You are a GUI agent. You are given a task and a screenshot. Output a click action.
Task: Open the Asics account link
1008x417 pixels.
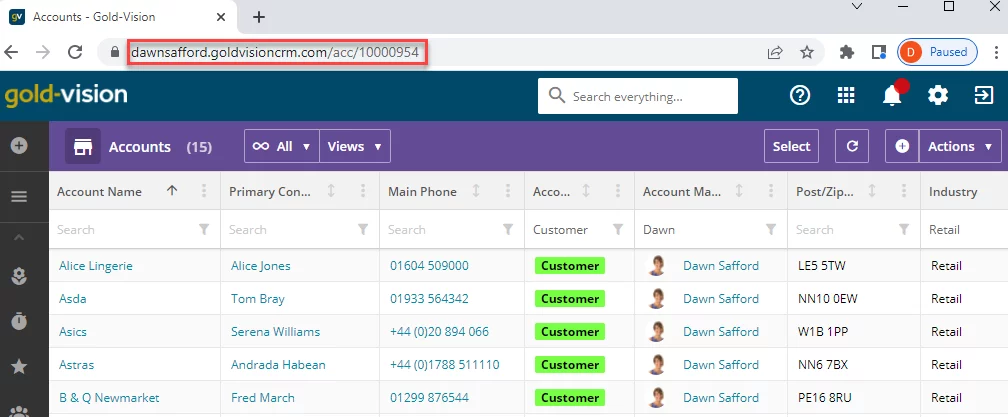[73, 332]
